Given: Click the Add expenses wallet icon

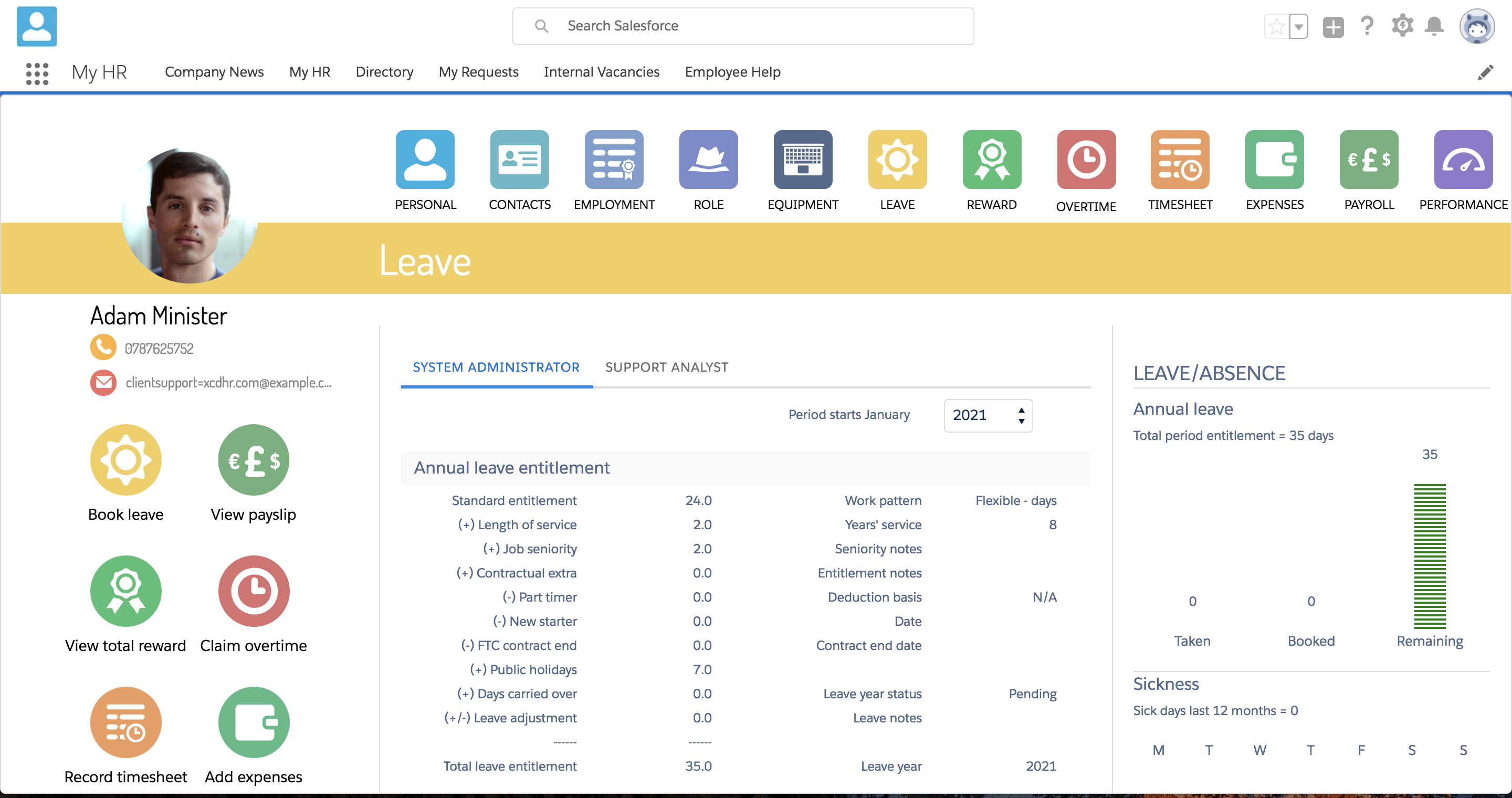Looking at the screenshot, I should pyautogui.click(x=253, y=722).
